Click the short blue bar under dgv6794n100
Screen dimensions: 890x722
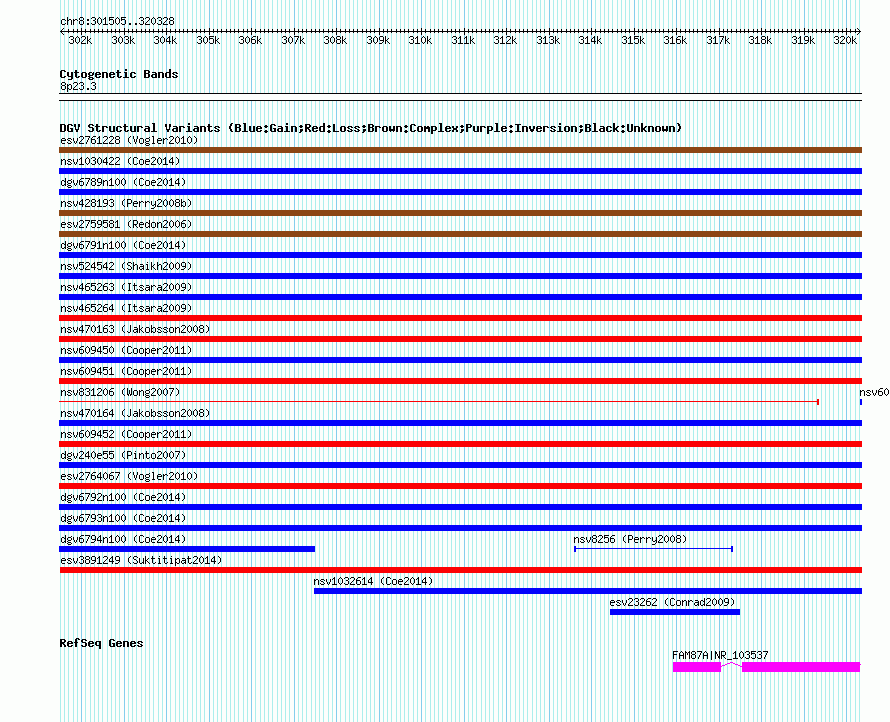[187, 549]
